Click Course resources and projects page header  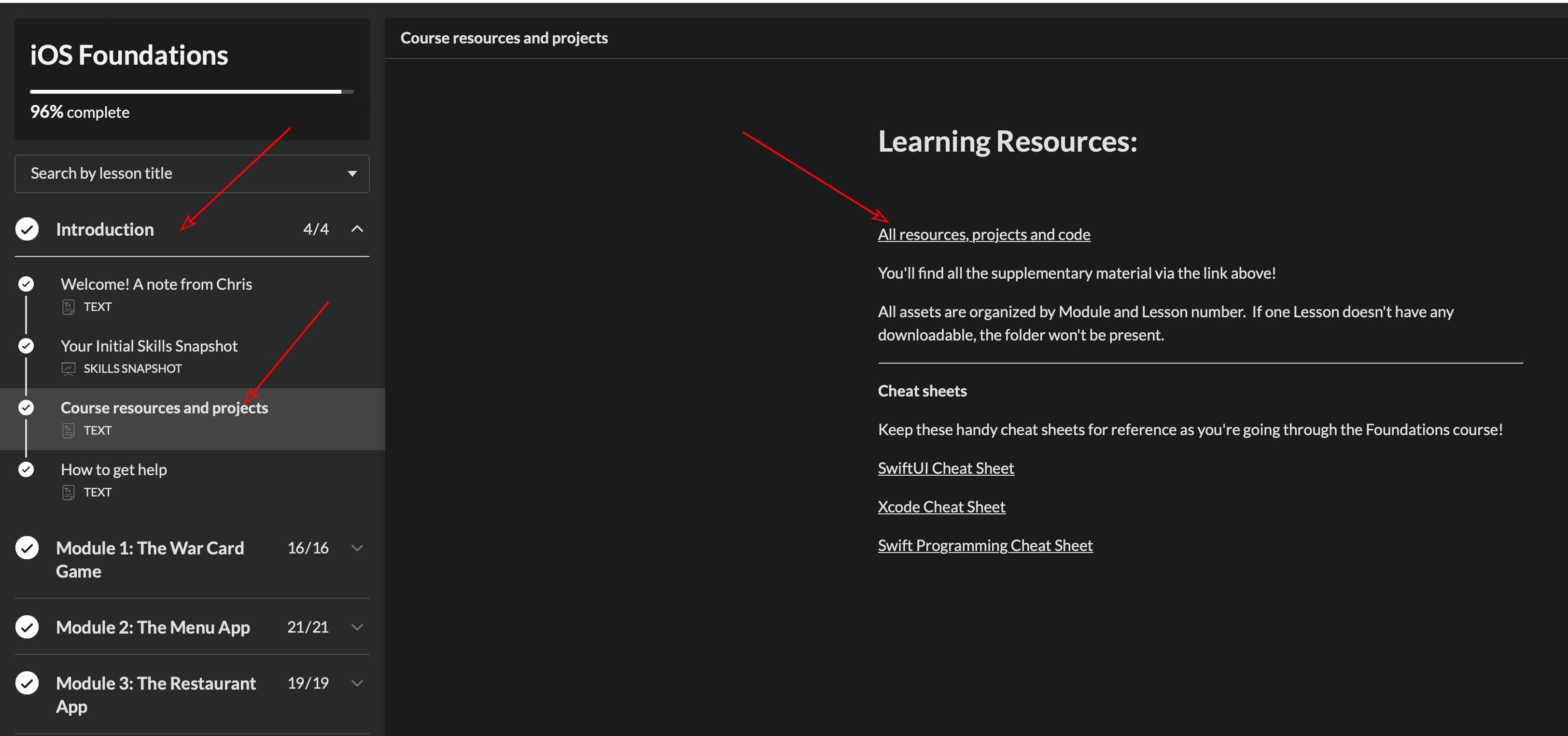504,38
